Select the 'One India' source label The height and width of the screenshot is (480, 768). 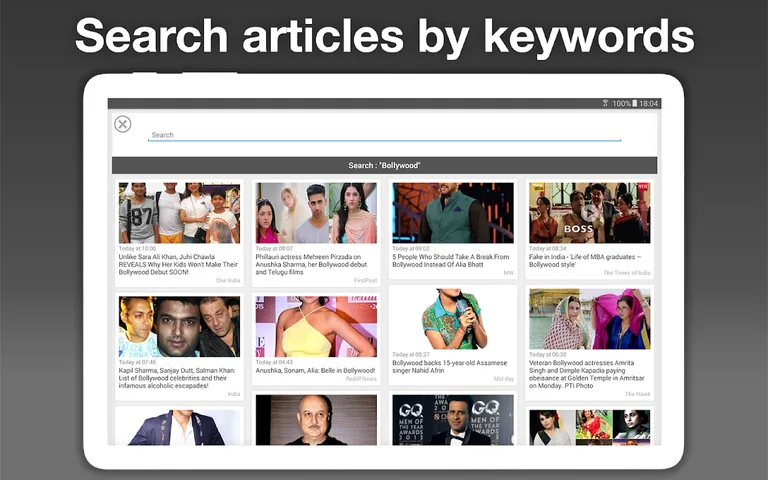(228, 281)
